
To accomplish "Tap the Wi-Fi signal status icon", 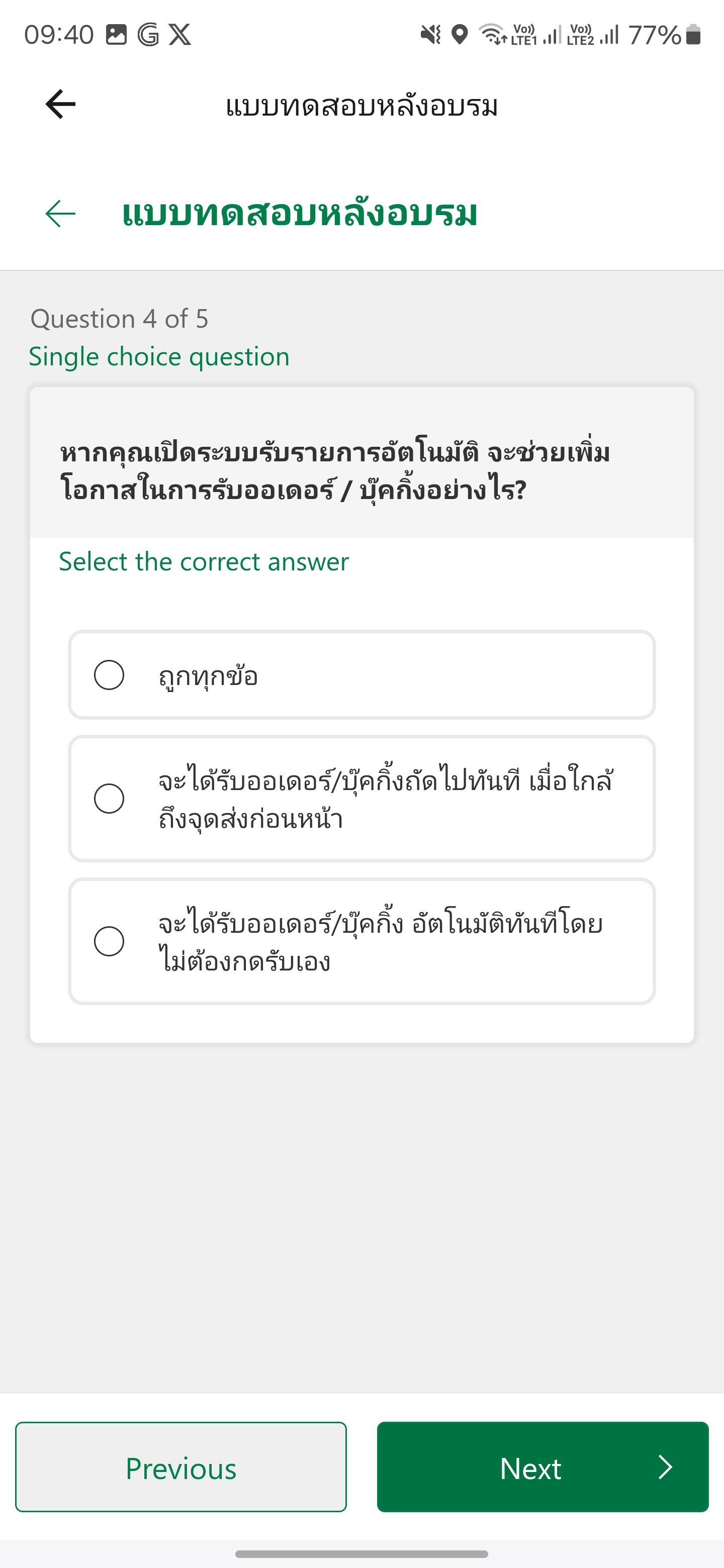I will tap(492, 35).
